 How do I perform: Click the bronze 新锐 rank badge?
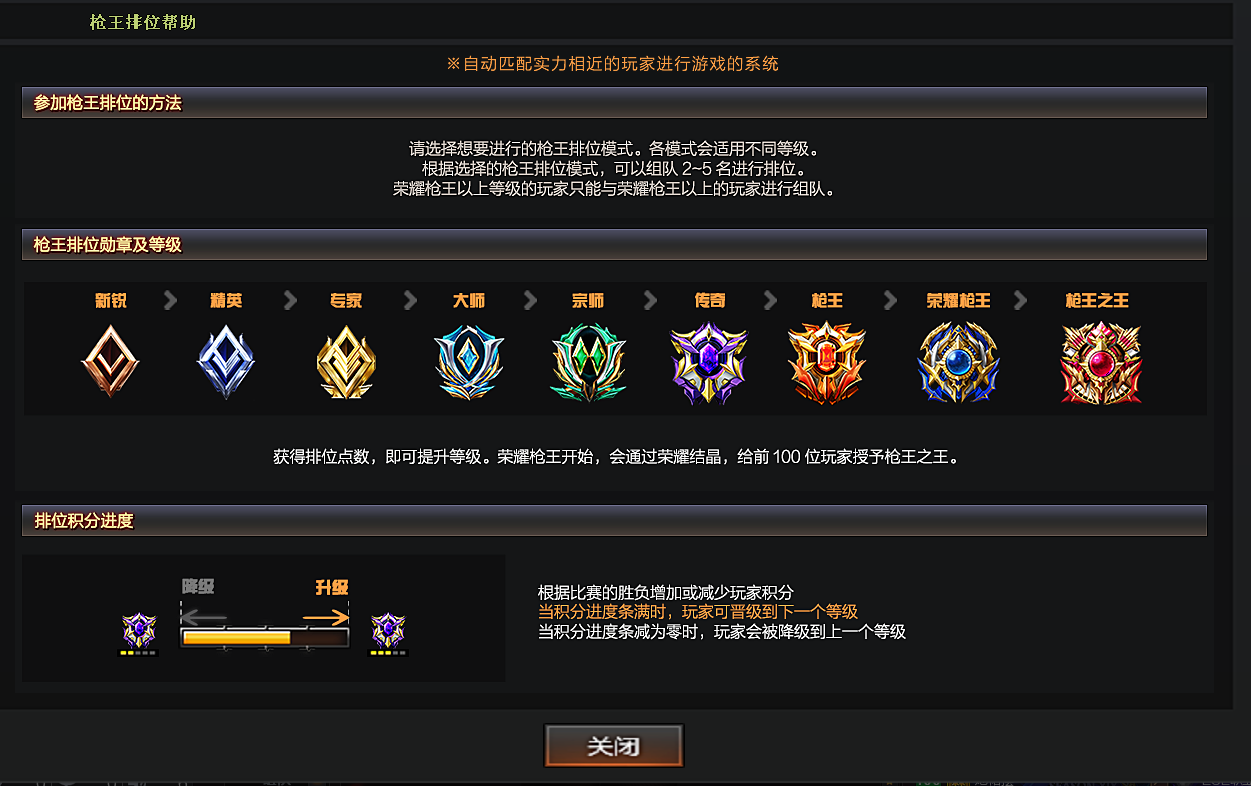tap(110, 361)
